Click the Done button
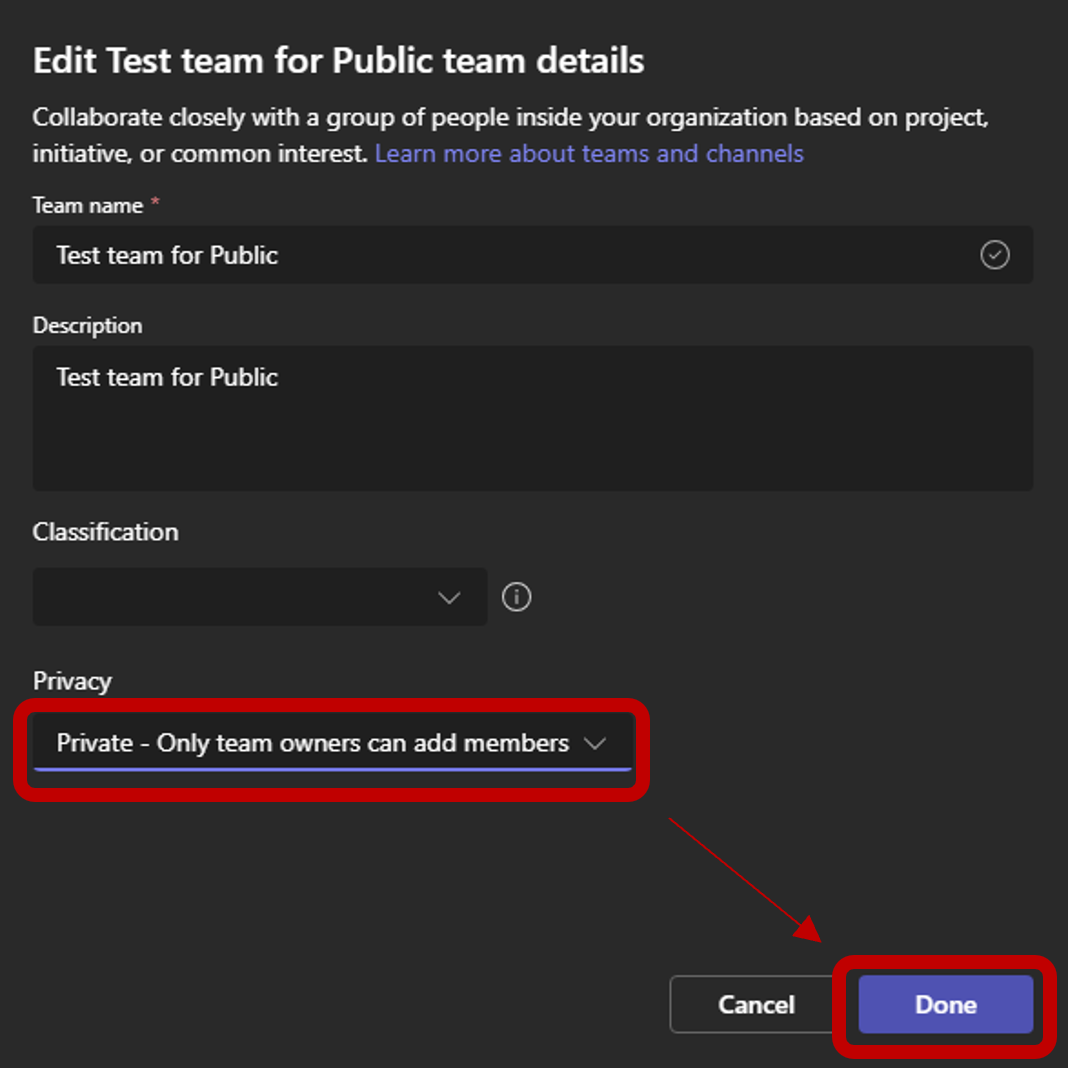1068x1068 pixels. coord(945,1004)
